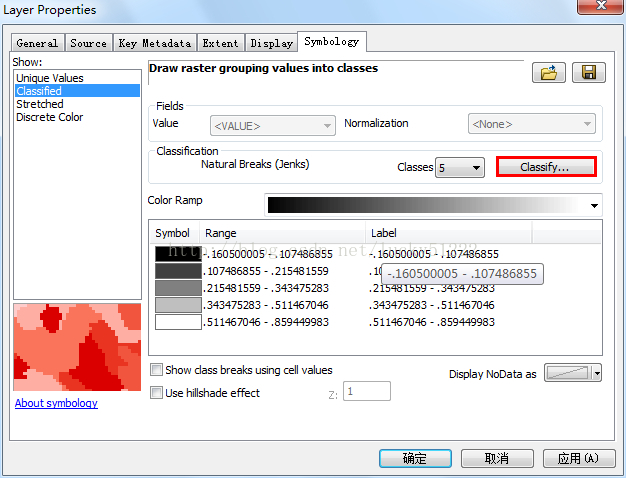The width and height of the screenshot is (626, 478).
Task: Click the 确定 (OK) button
Action: pyautogui.click(x=415, y=458)
